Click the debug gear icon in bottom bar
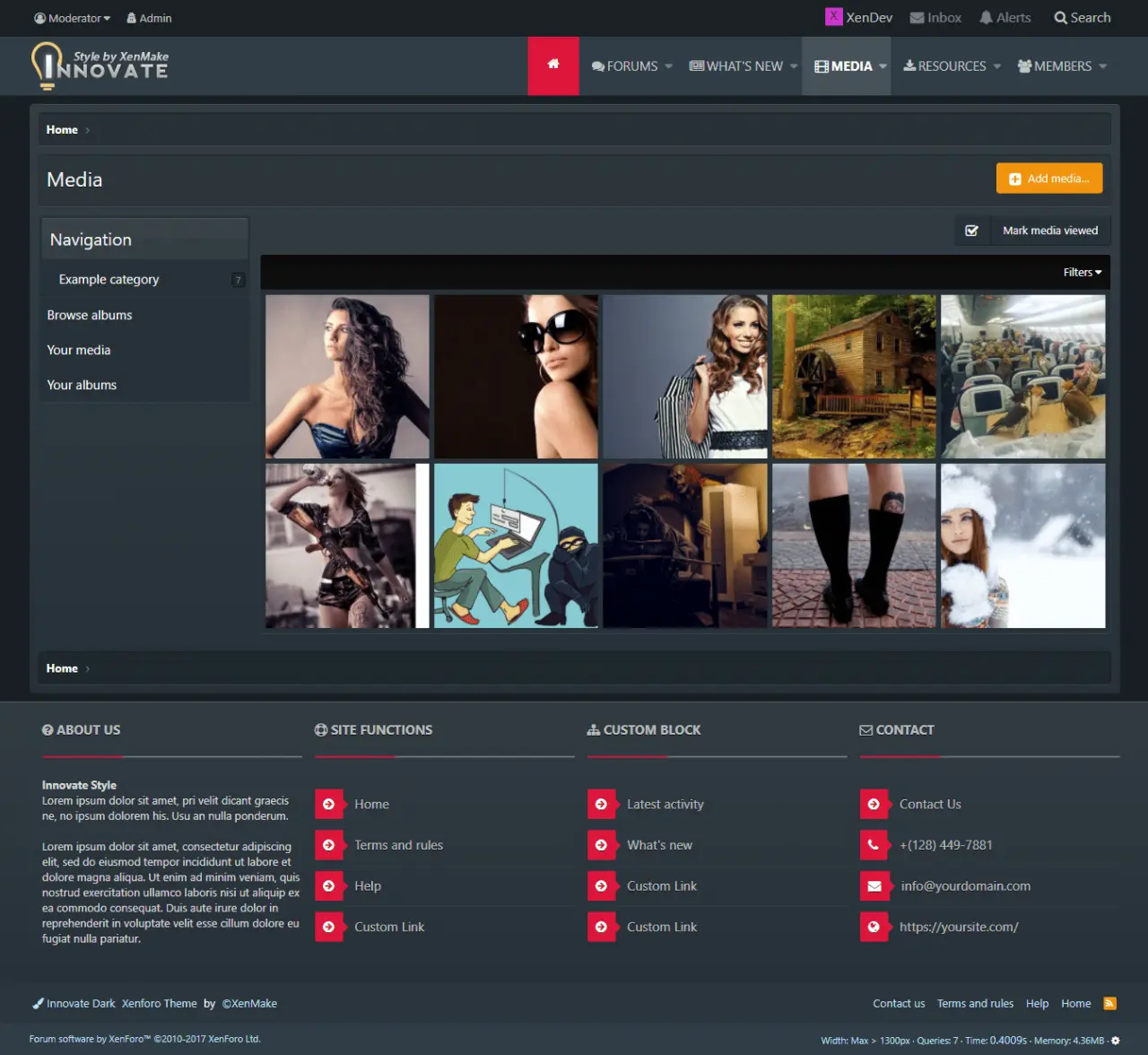 pyautogui.click(x=1116, y=1041)
